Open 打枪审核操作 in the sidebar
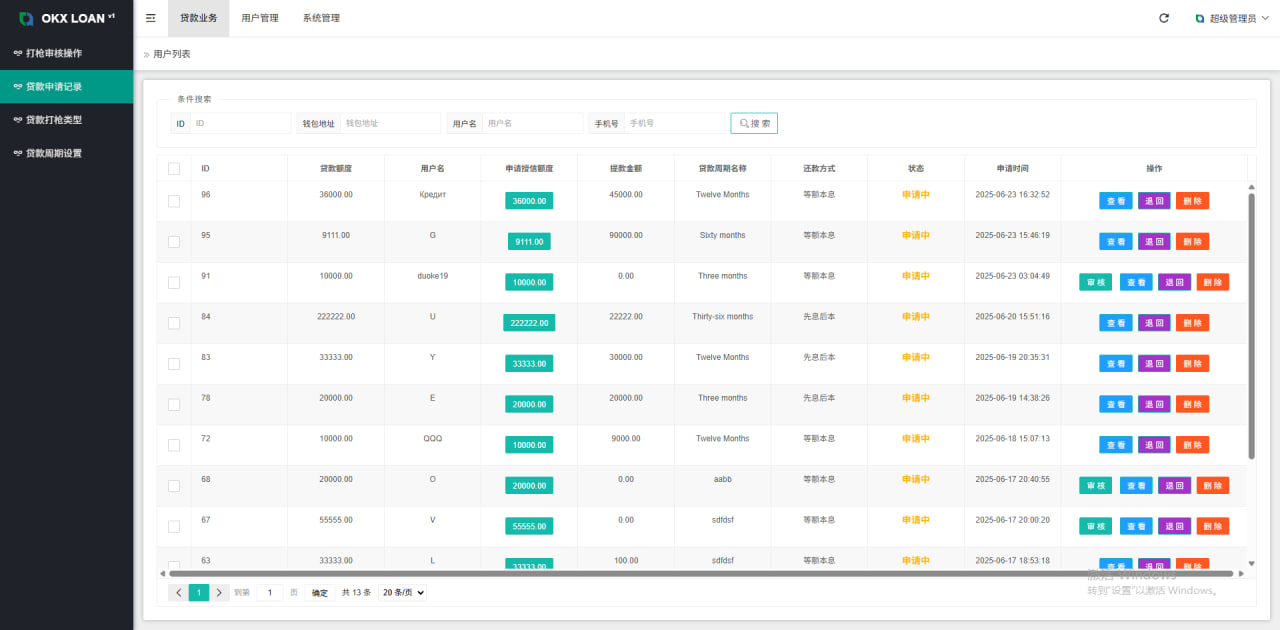Image resolution: width=1280 pixels, height=630 pixels. click(x=66, y=53)
